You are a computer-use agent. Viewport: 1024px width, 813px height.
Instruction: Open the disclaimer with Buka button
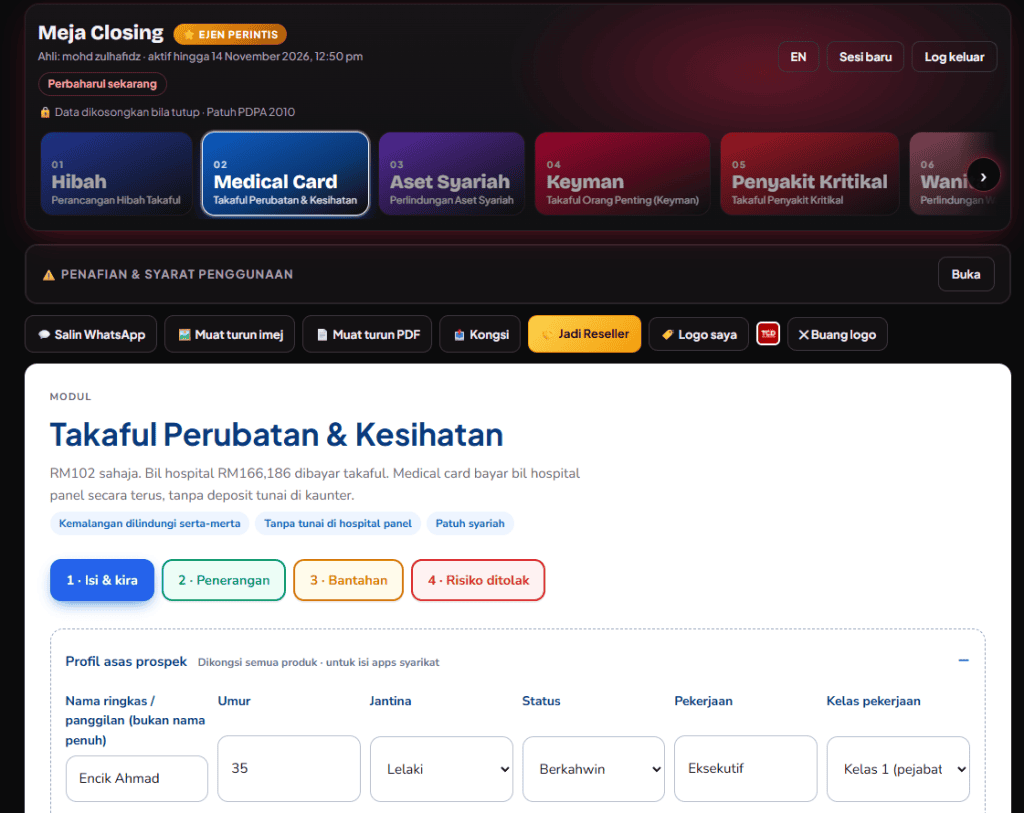[x=966, y=274]
